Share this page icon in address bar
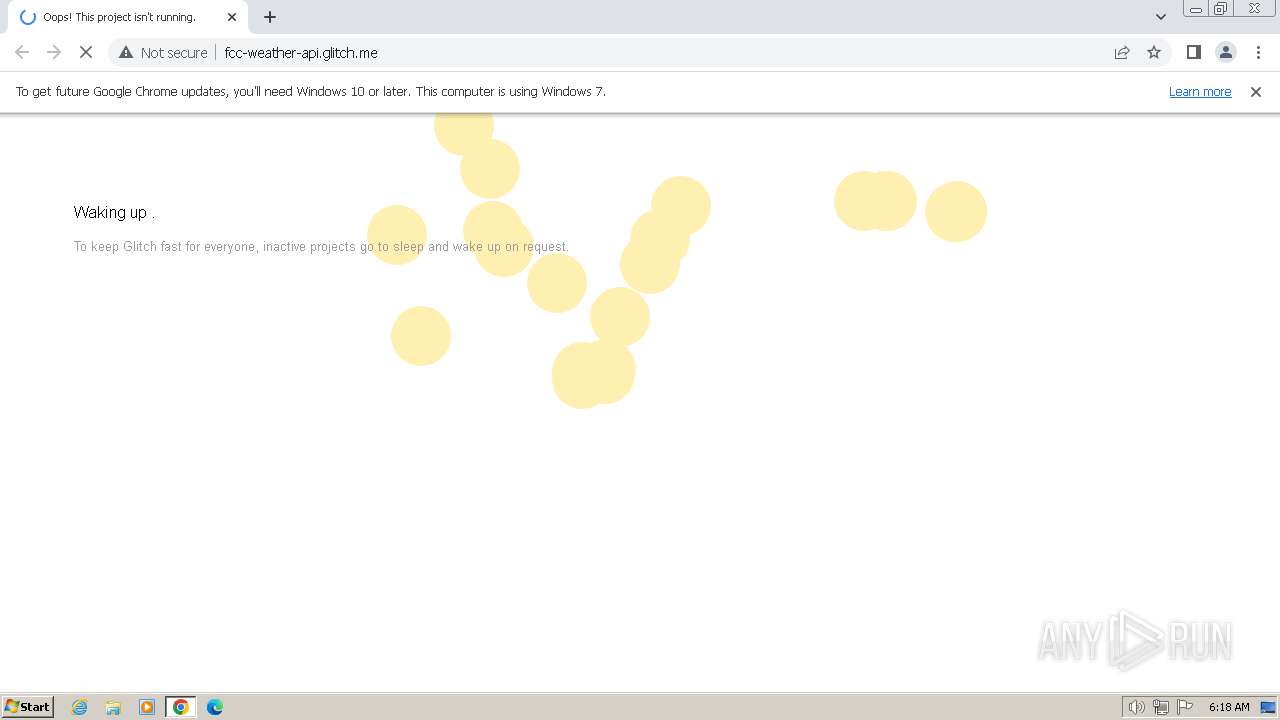 tap(1122, 52)
